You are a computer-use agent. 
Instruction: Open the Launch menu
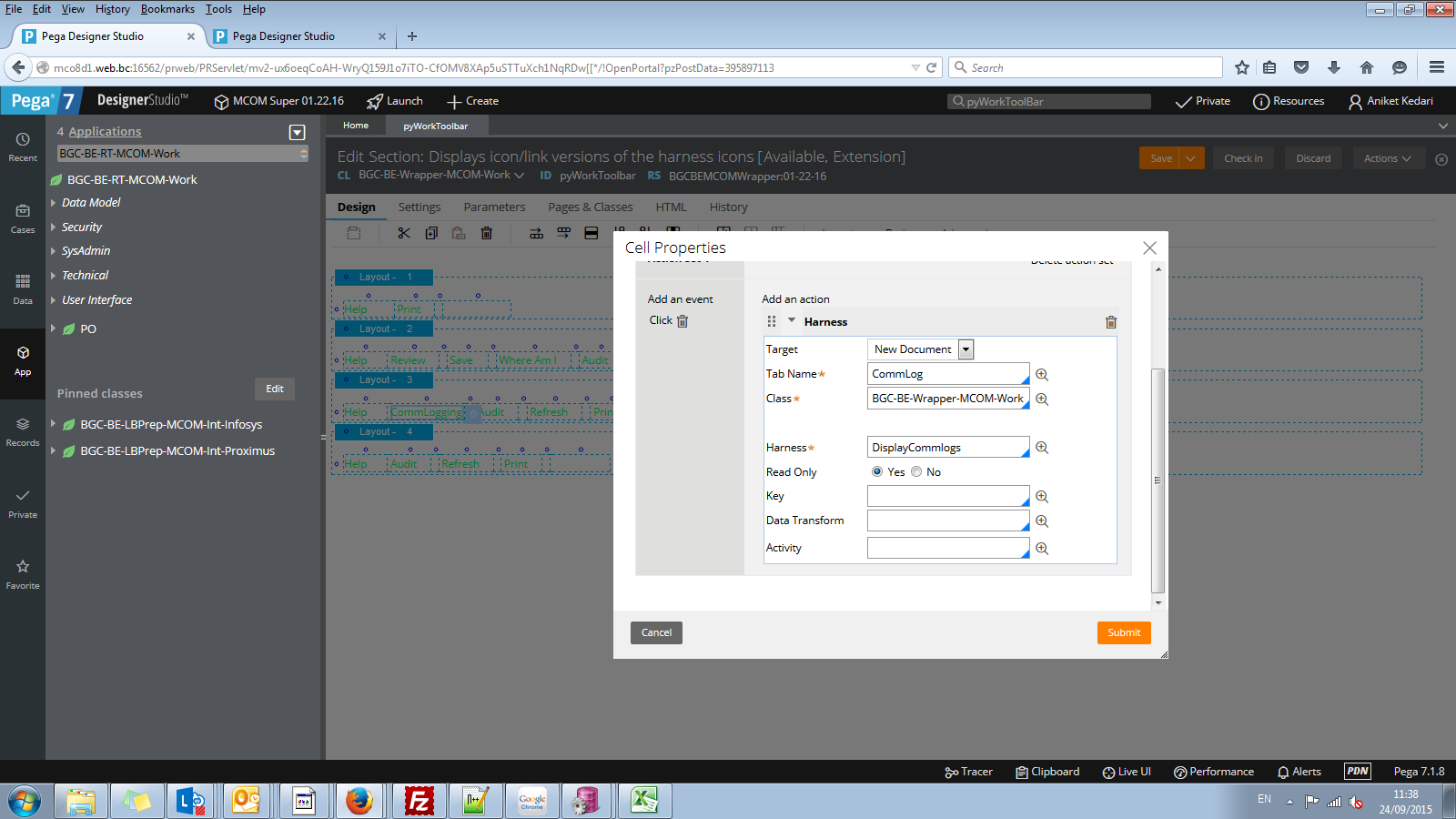(395, 101)
